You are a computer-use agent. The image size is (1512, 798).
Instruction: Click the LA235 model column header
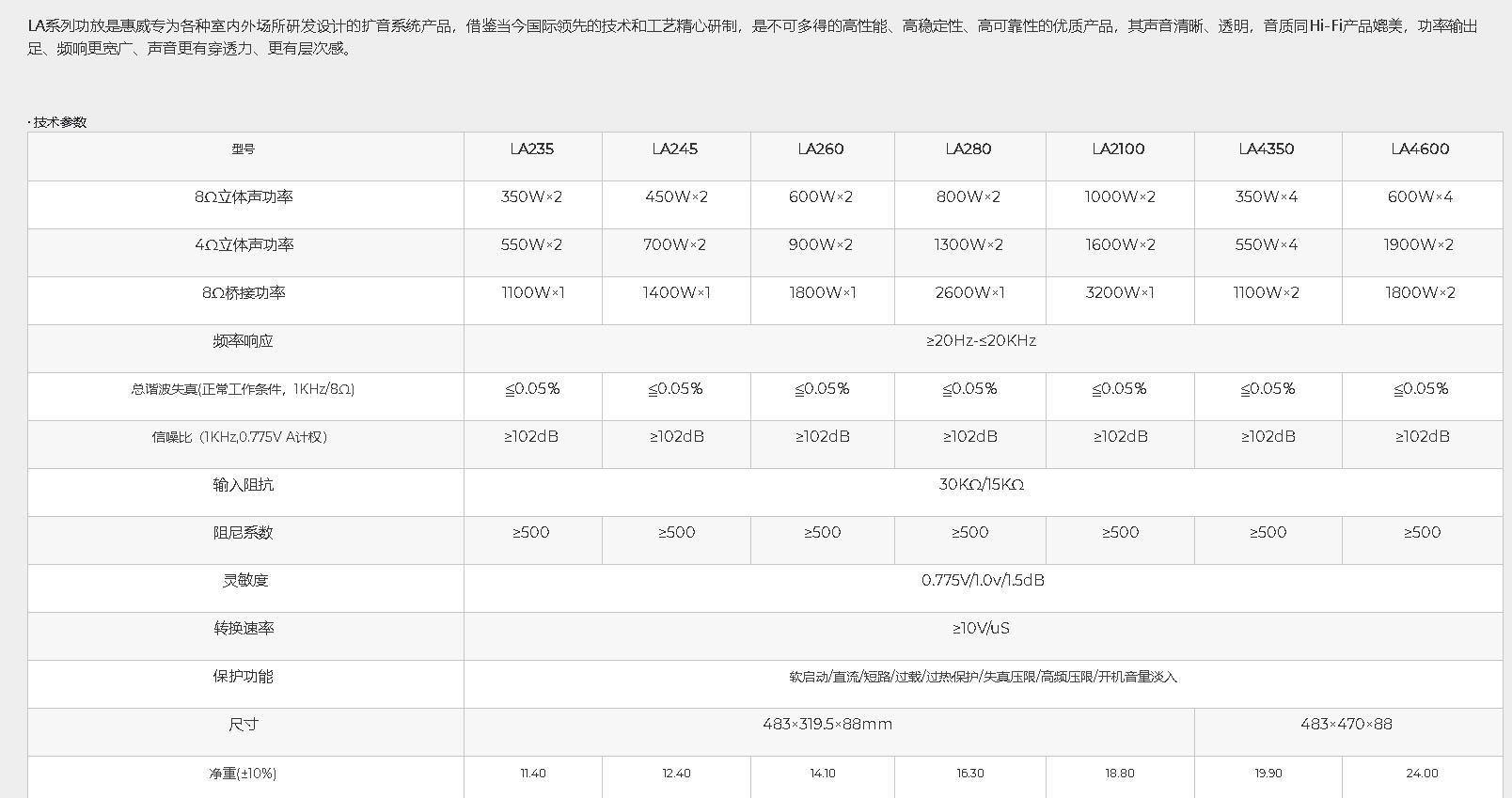click(x=532, y=149)
